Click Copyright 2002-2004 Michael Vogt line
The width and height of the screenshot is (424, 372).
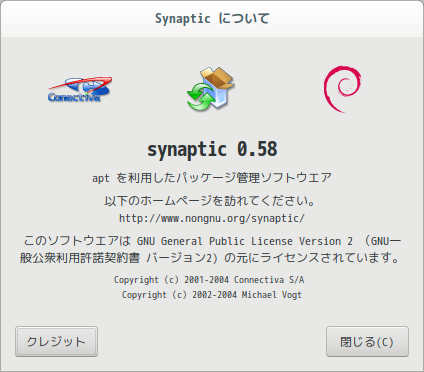(x=212, y=295)
